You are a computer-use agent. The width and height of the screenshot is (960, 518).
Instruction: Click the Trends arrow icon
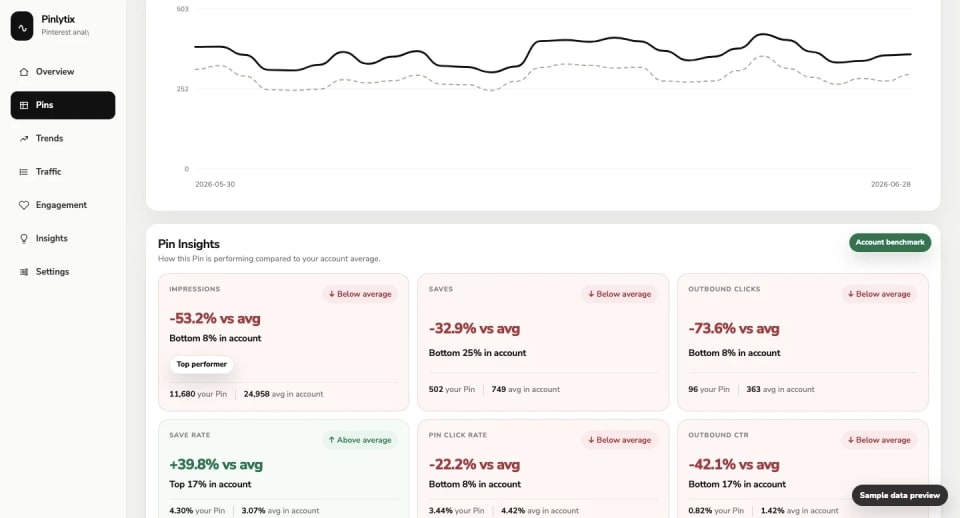pyautogui.click(x=24, y=138)
